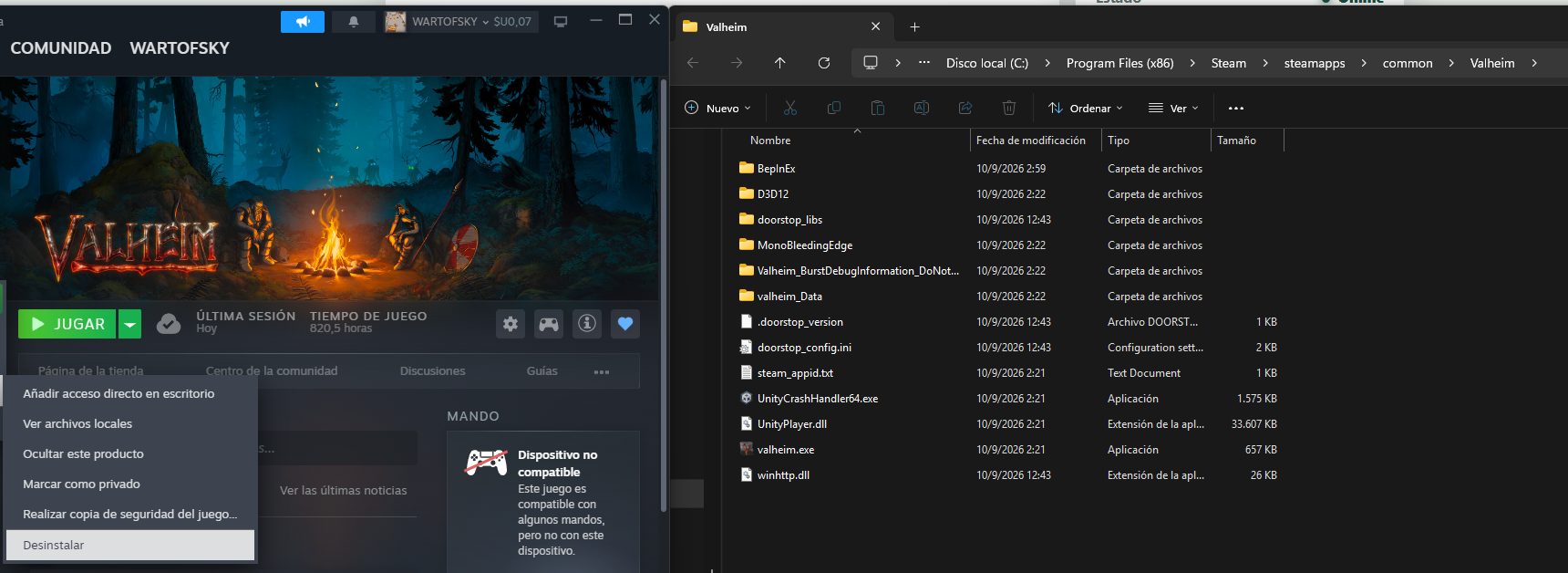Click Program Files (x86) breadcrumb
The width and height of the screenshot is (1568, 573).
click(1120, 63)
